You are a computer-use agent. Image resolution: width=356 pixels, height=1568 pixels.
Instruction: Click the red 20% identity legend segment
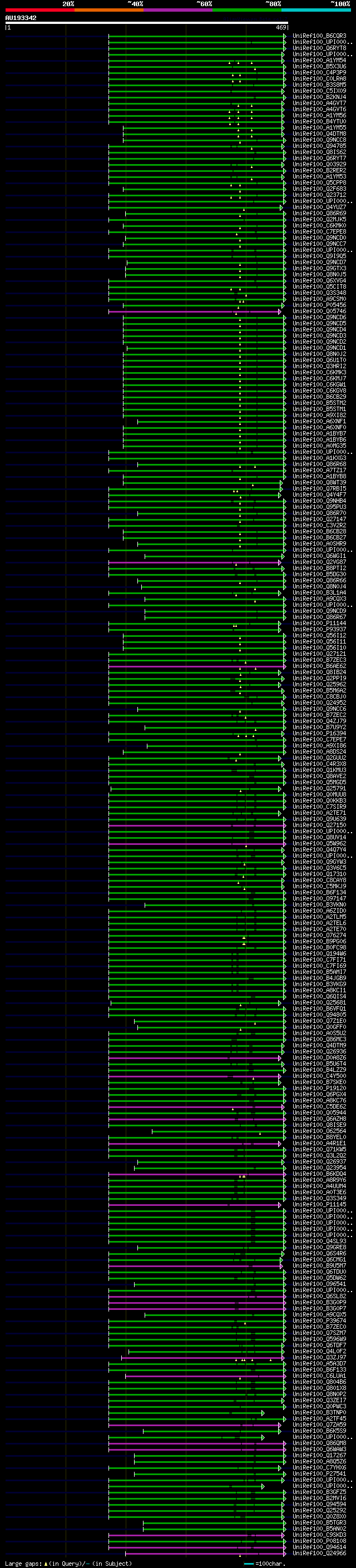coord(39,10)
